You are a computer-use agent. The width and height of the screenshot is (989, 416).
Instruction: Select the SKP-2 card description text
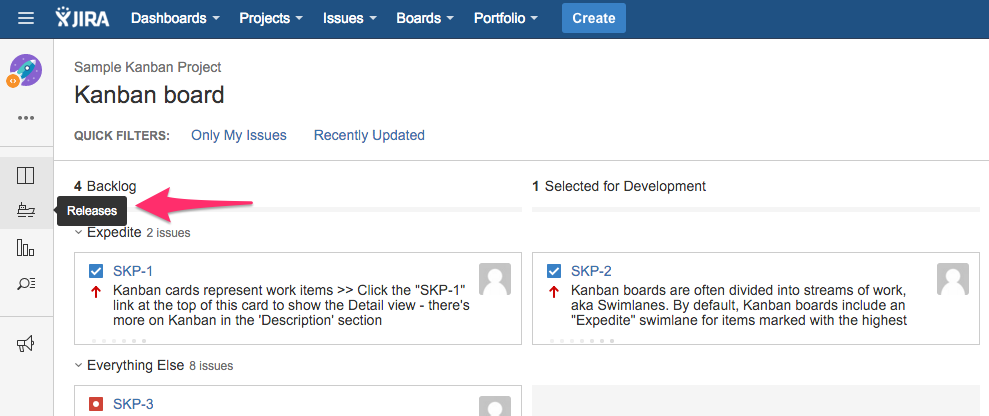739,306
